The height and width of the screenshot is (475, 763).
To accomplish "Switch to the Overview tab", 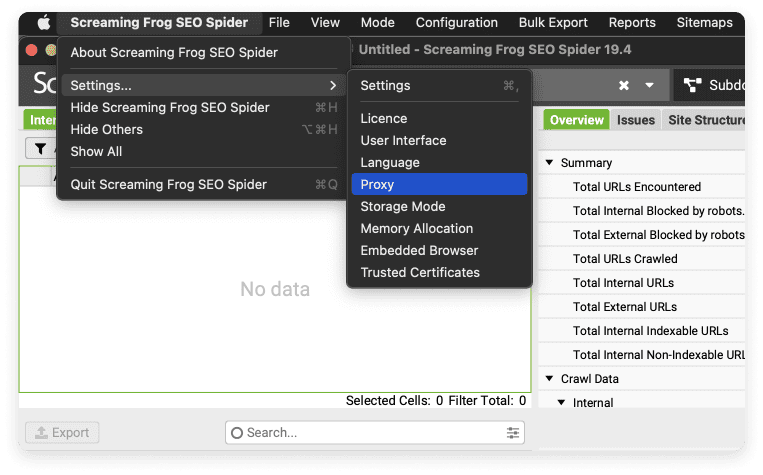I will [577, 120].
